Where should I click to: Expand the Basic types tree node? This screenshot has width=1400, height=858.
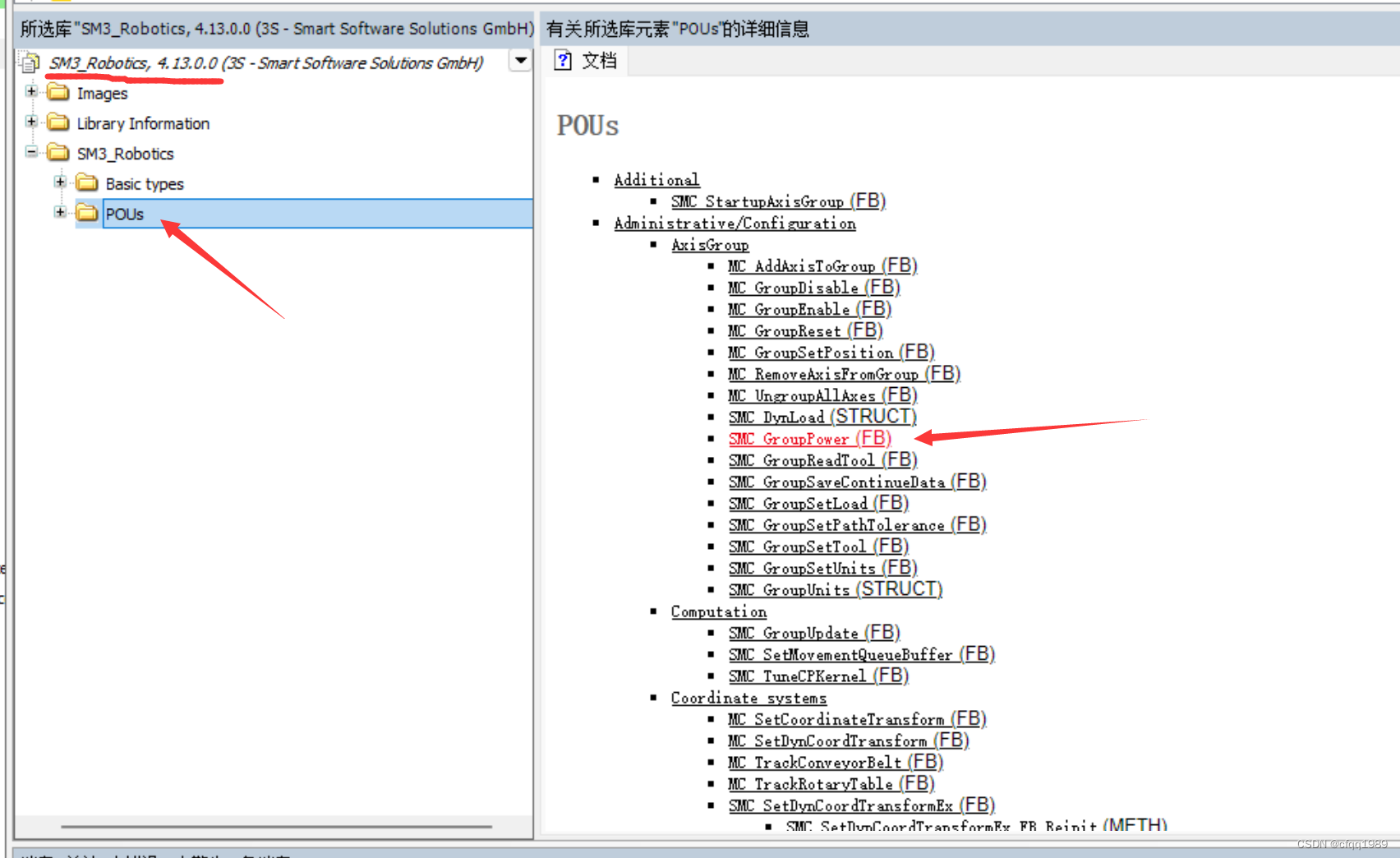pyautogui.click(x=60, y=182)
